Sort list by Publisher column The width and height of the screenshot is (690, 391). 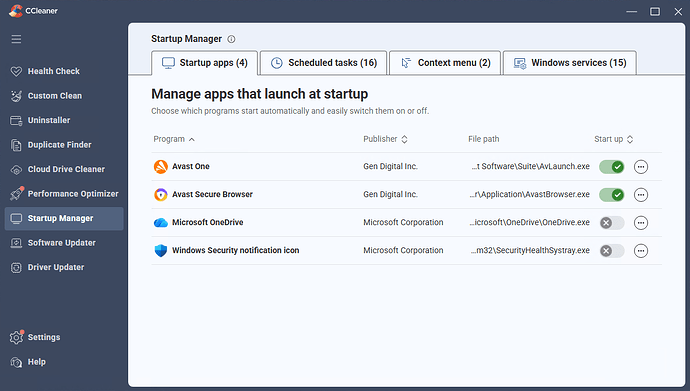coord(385,139)
